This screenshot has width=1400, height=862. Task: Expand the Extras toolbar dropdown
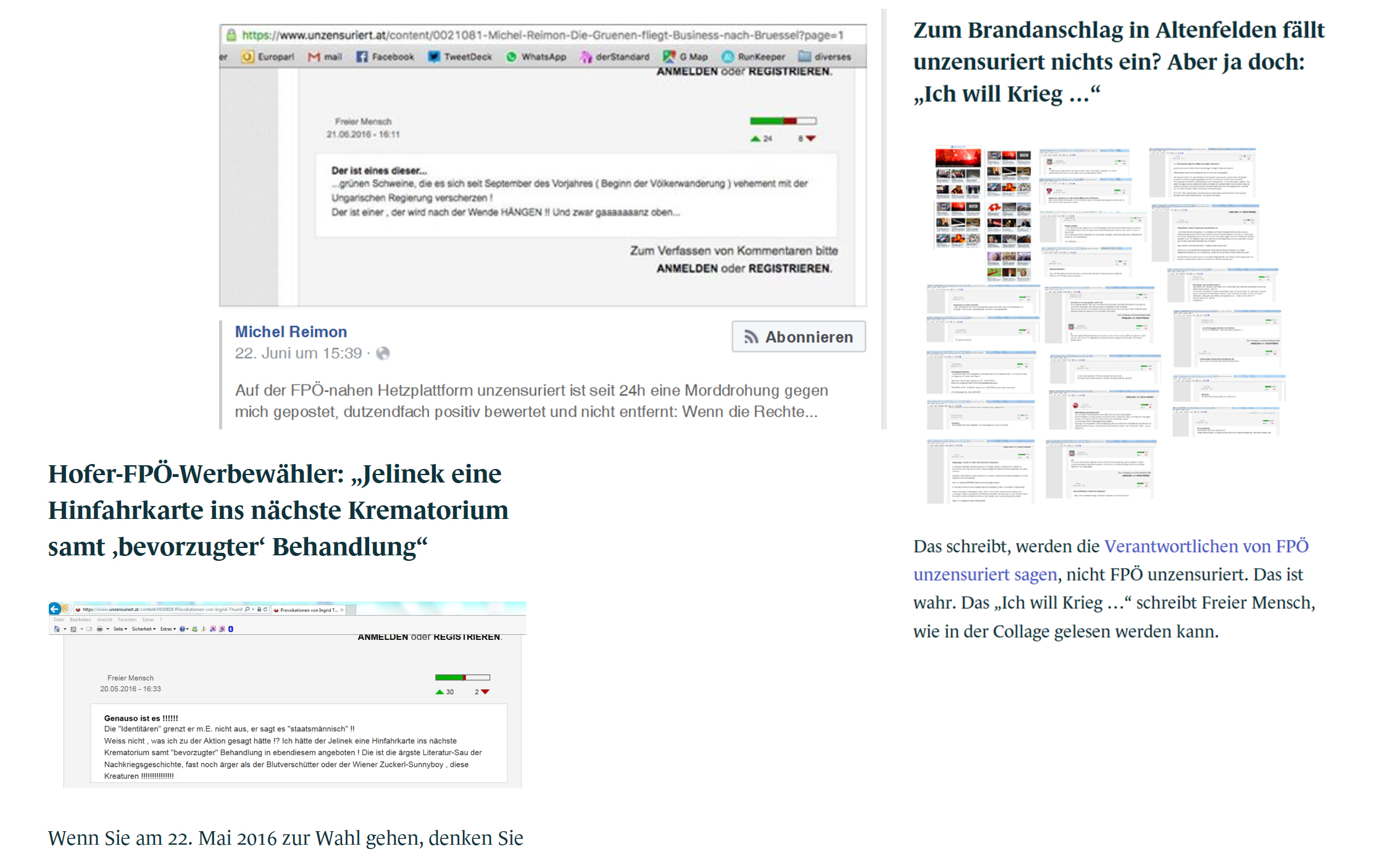pyautogui.click(x=168, y=629)
